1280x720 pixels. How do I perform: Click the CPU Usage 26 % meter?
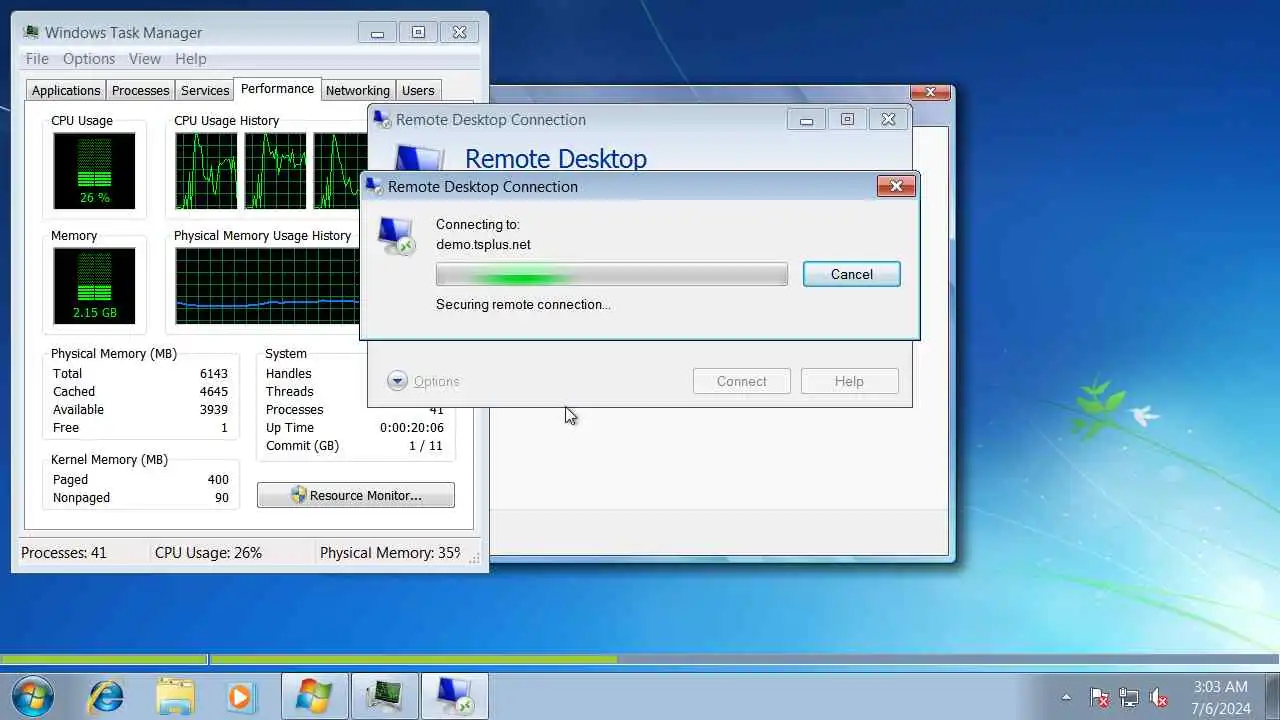point(95,171)
